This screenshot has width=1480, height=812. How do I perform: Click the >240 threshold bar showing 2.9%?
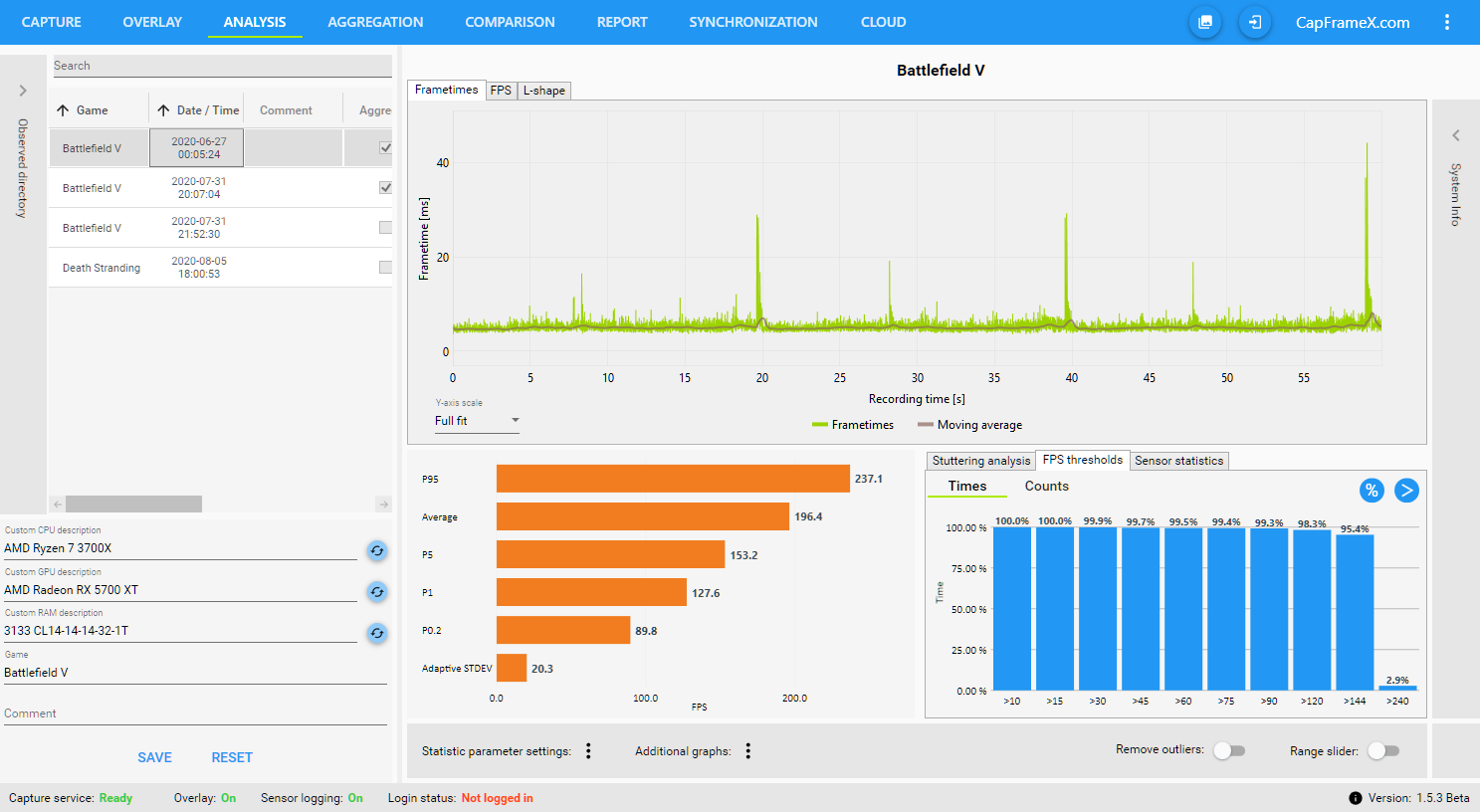pyautogui.click(x=1397, y=688)
